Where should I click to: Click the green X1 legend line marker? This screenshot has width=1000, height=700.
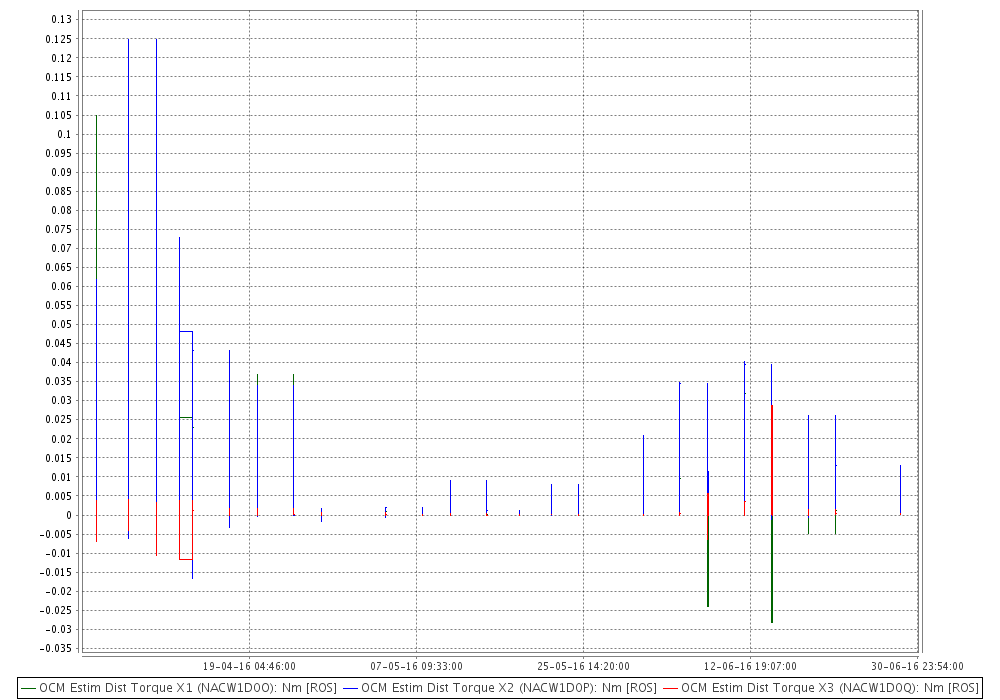point(29,689)
